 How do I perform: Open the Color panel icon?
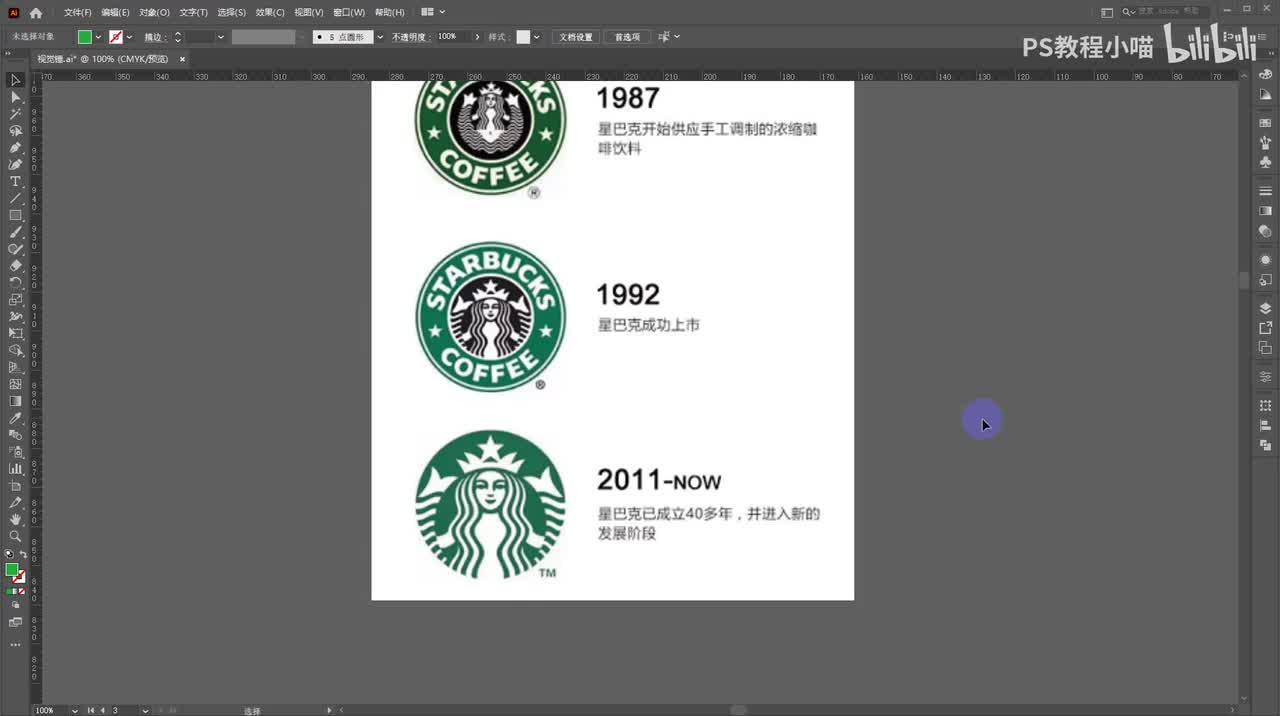[x=1265, y=74]
